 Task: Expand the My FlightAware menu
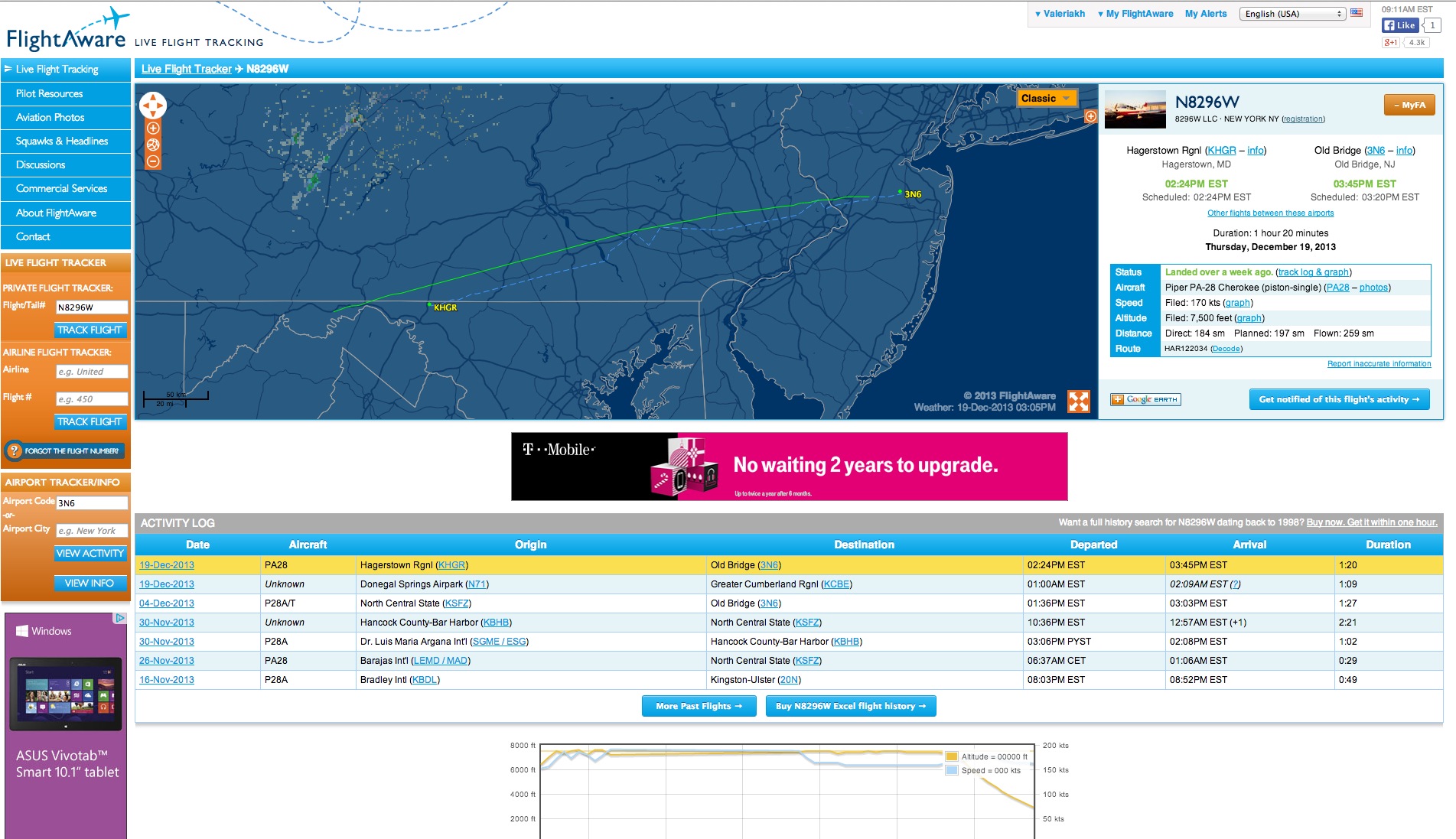[1135, 14]
